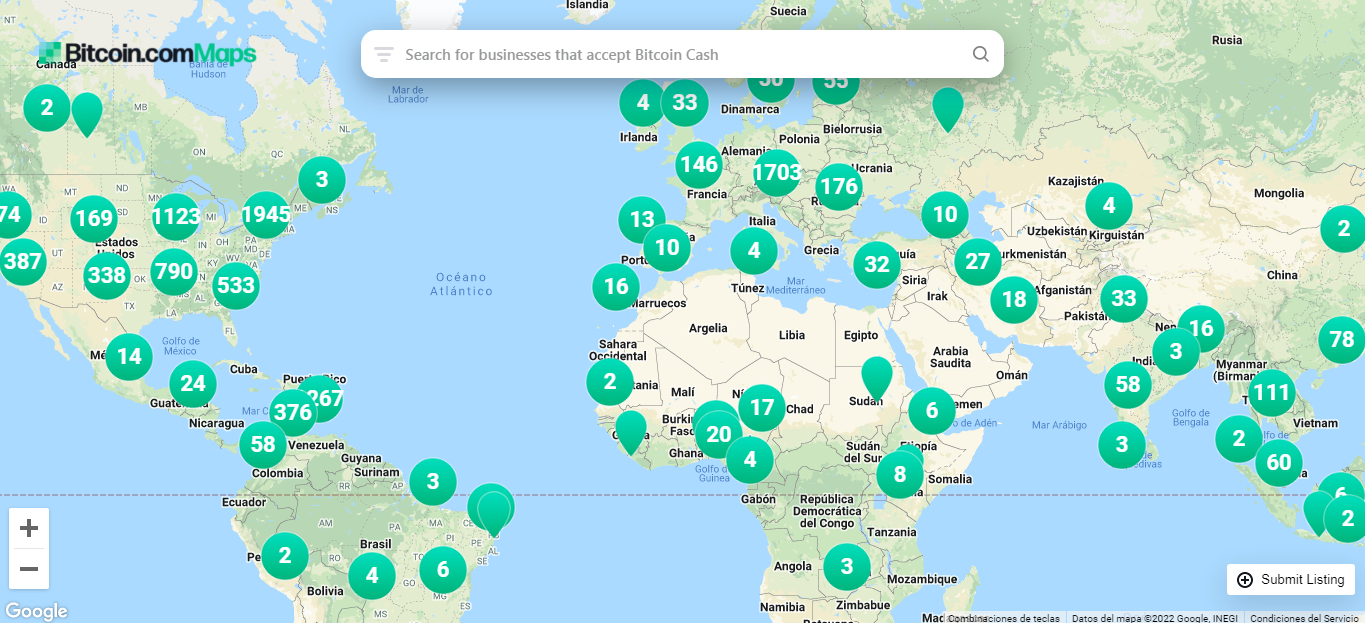Open the 2 cluster over Mongolia
The width and height of the screenshot is (1365, 623).
(x=1343, y=229)
